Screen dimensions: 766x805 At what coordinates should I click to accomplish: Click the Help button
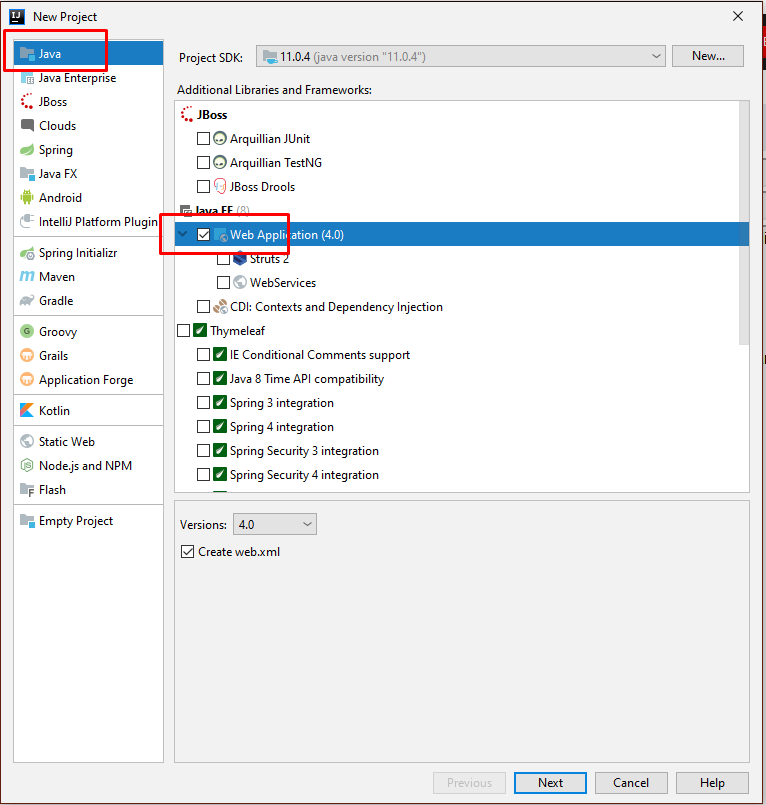tap(712, 782)
